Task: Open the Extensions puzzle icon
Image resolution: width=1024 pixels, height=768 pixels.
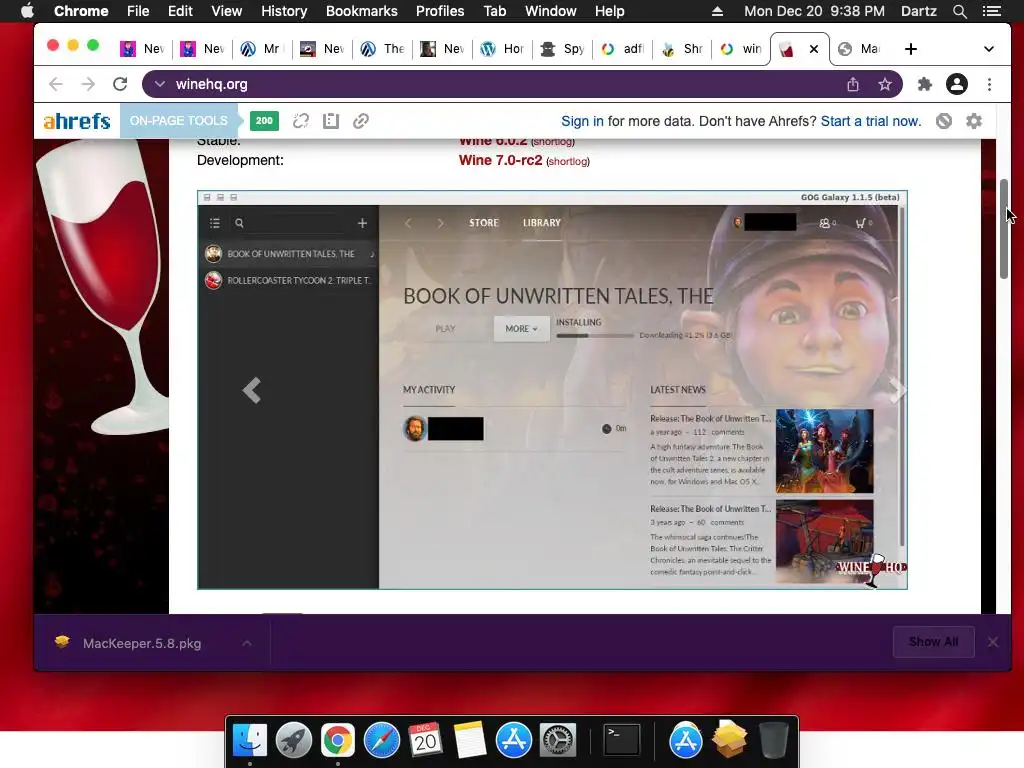Action: [925, 84]
